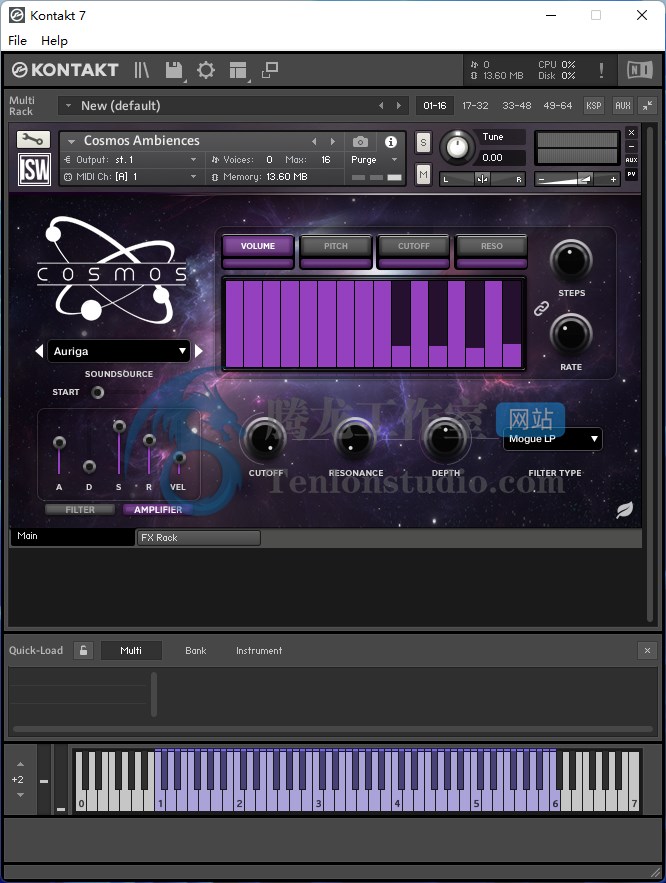
Task: Open the Help menu
Action: point(54,41)
